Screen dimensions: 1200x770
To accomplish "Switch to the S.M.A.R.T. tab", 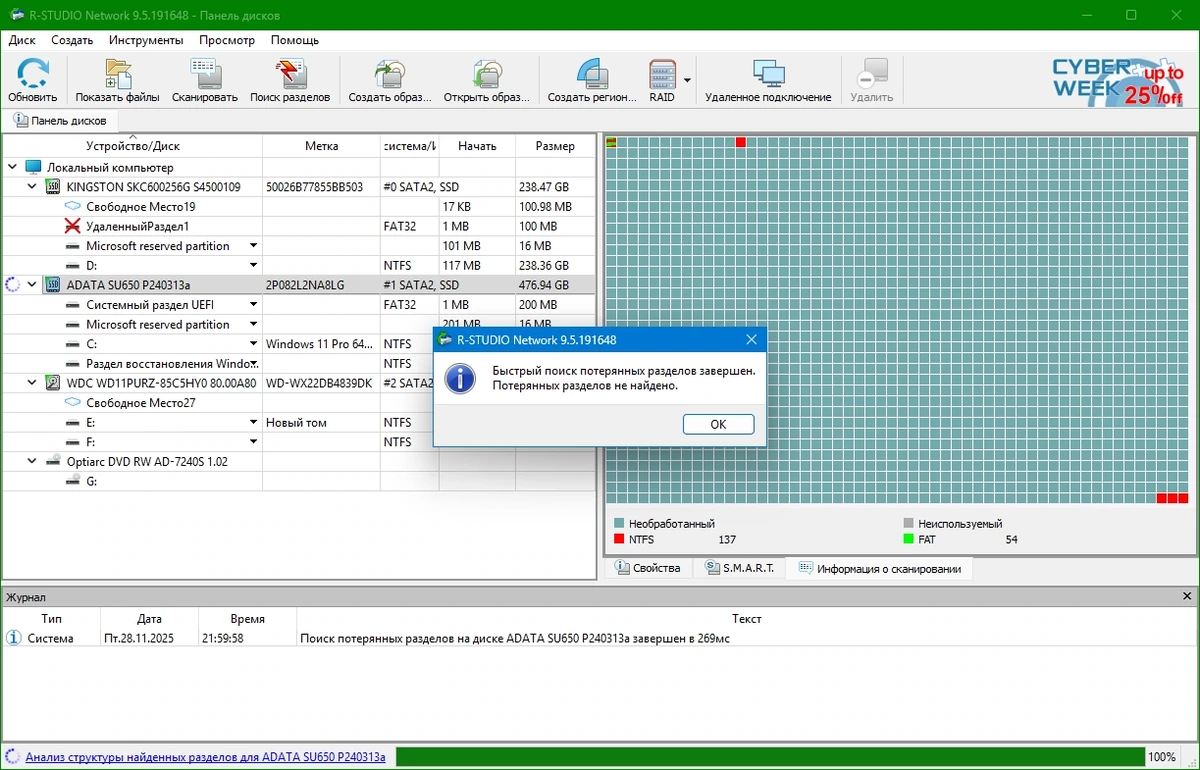I will click(740, 568).
